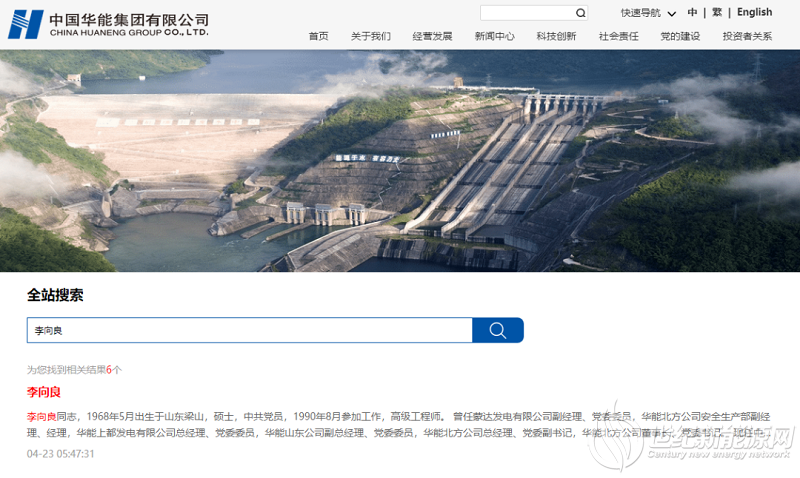The image size is (800, 478).
Task: Click the magnifier icon in the top search box
Action: pyautogui.click(x=580, y=13)
